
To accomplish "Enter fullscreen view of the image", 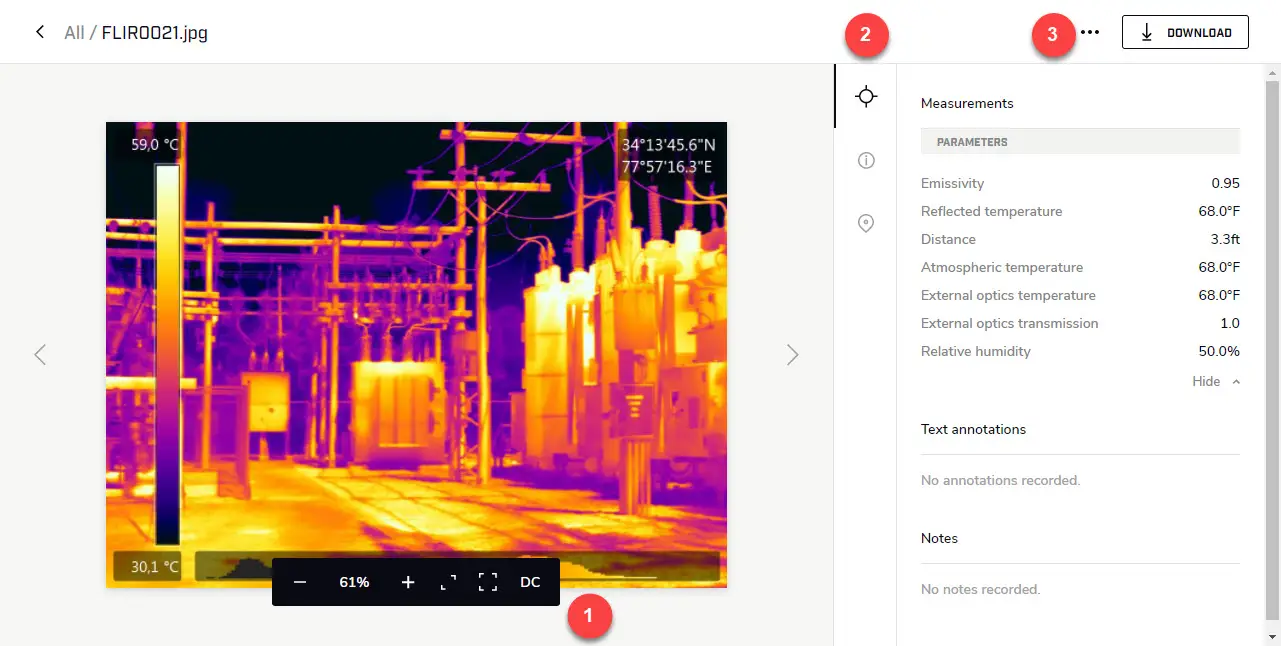I will [488, 582].
